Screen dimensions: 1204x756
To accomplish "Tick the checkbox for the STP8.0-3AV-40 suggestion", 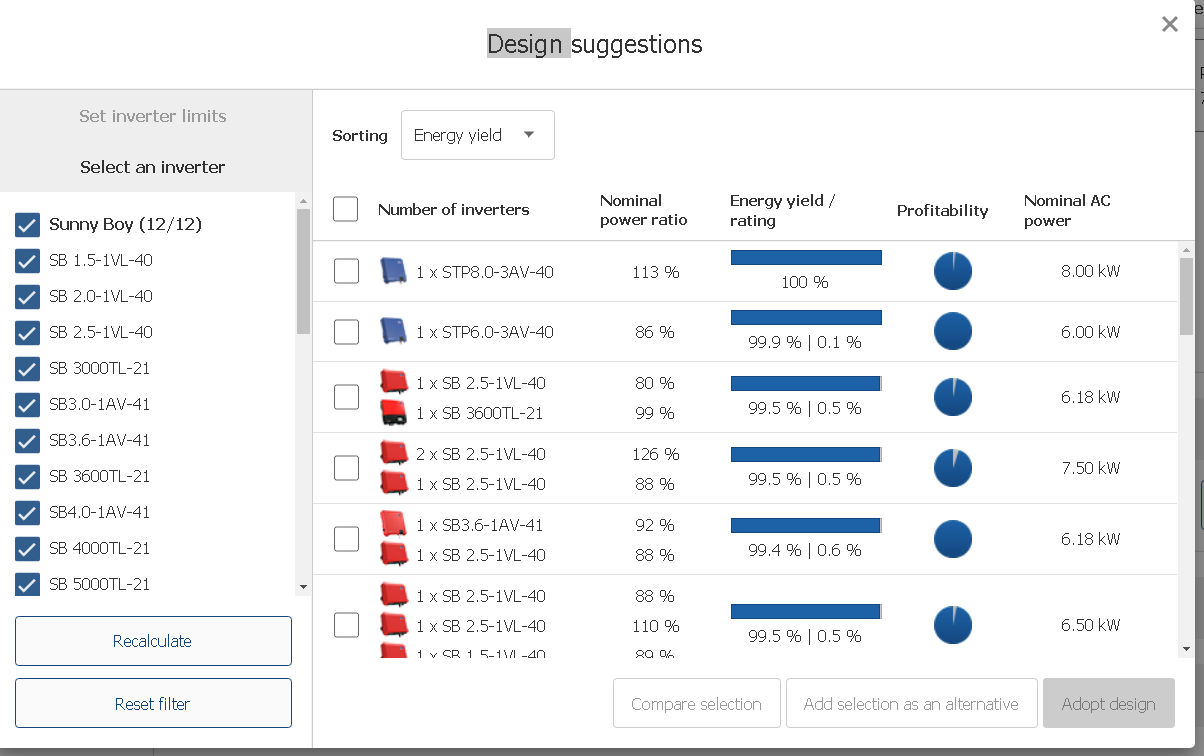I will pyautogui.click(x=346, y=271).
